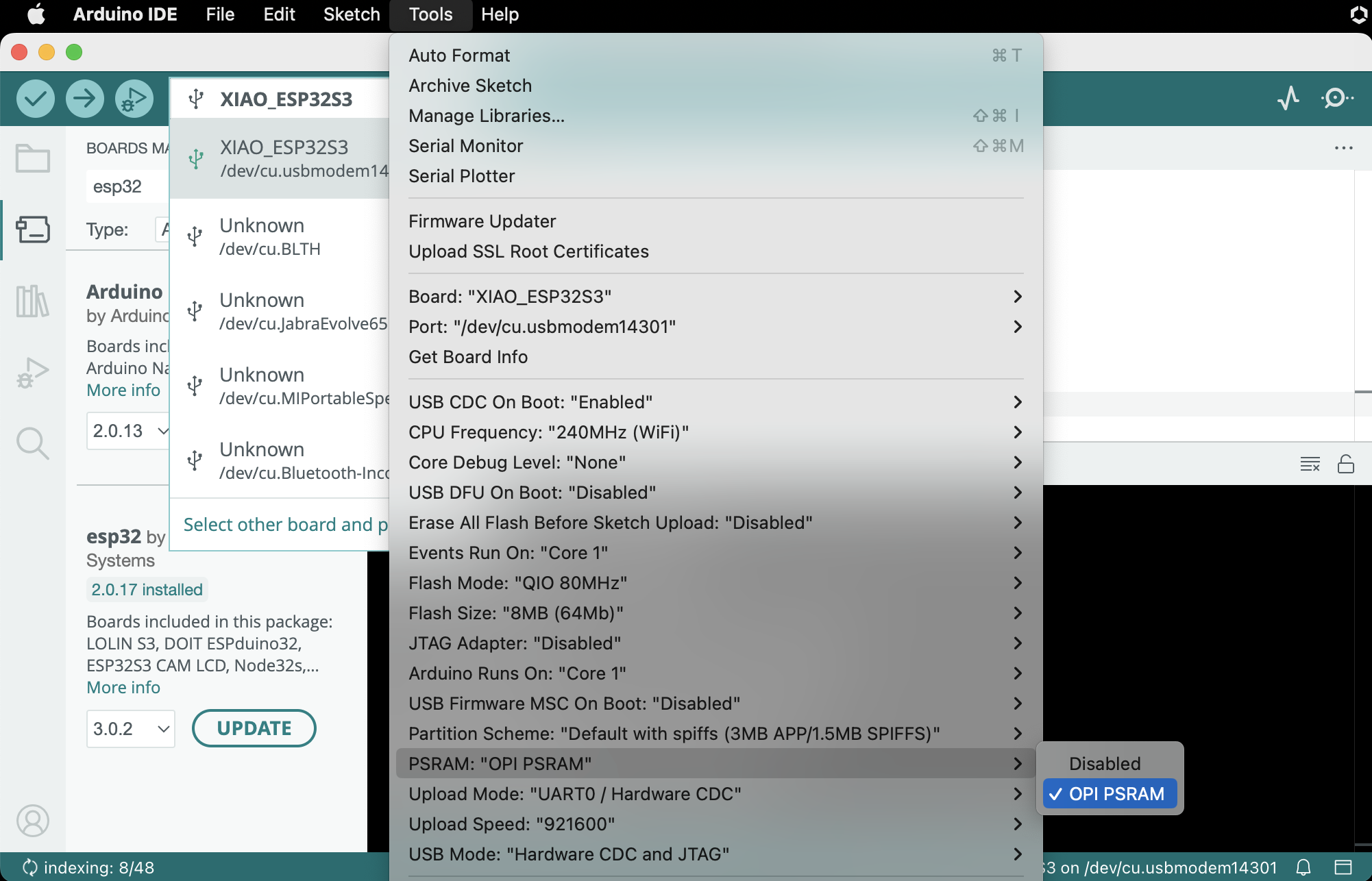Open the Sketch menu
Image resolution: width=1372 pixels, height=881 pixels.
pyautogui.click(x=352, y=14)
